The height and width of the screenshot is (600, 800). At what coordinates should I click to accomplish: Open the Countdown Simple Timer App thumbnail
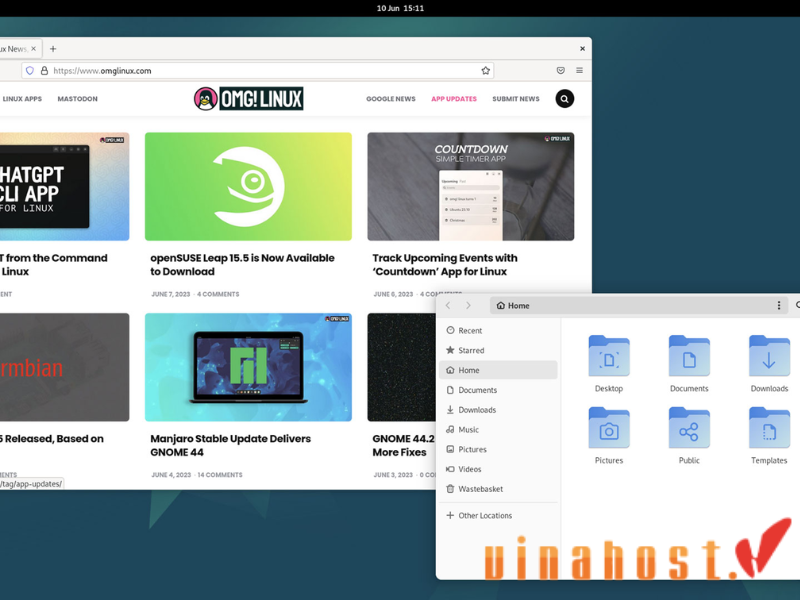[471, 187]
